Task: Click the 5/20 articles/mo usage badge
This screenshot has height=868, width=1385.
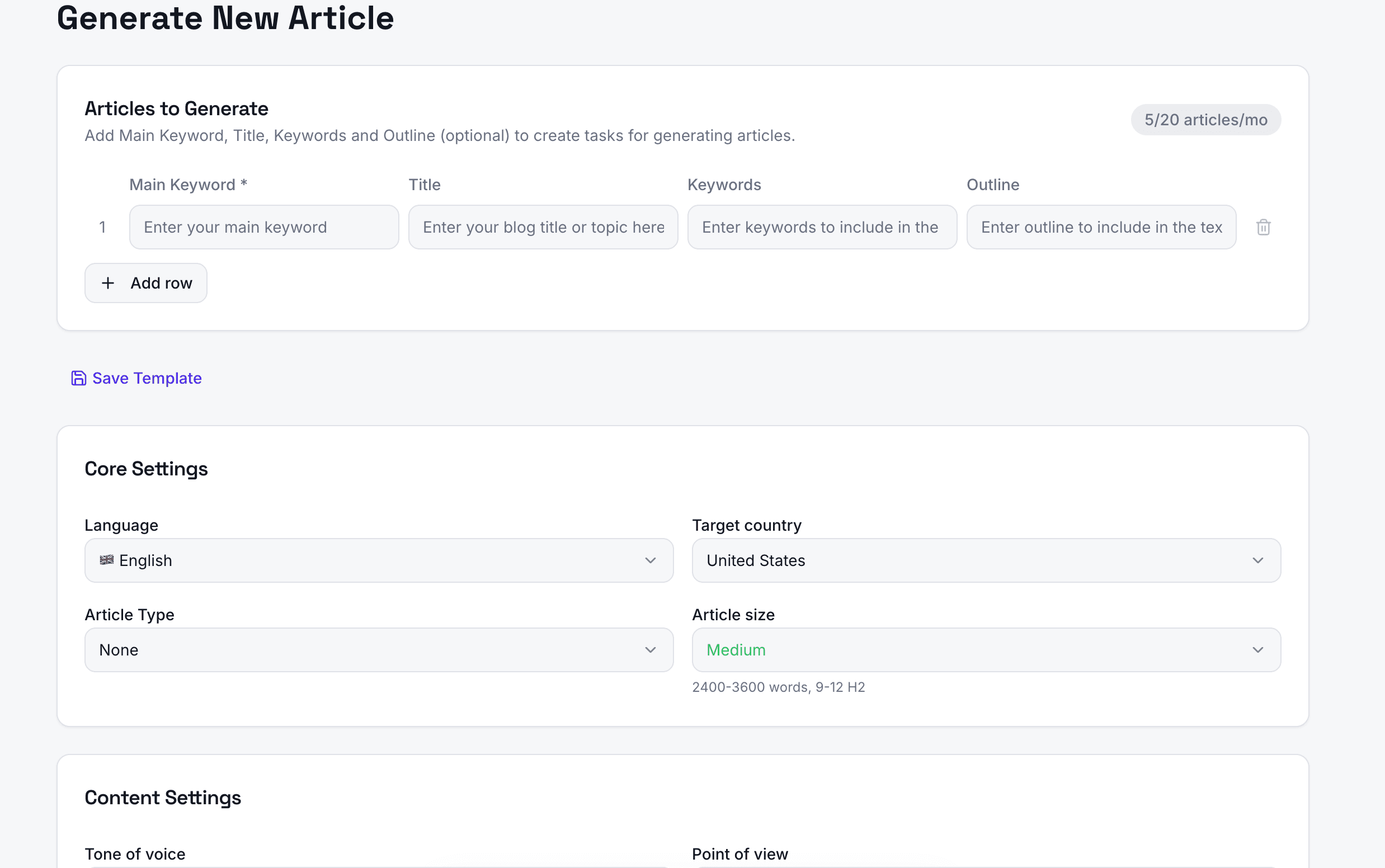Action: [x=1205, y=120]
